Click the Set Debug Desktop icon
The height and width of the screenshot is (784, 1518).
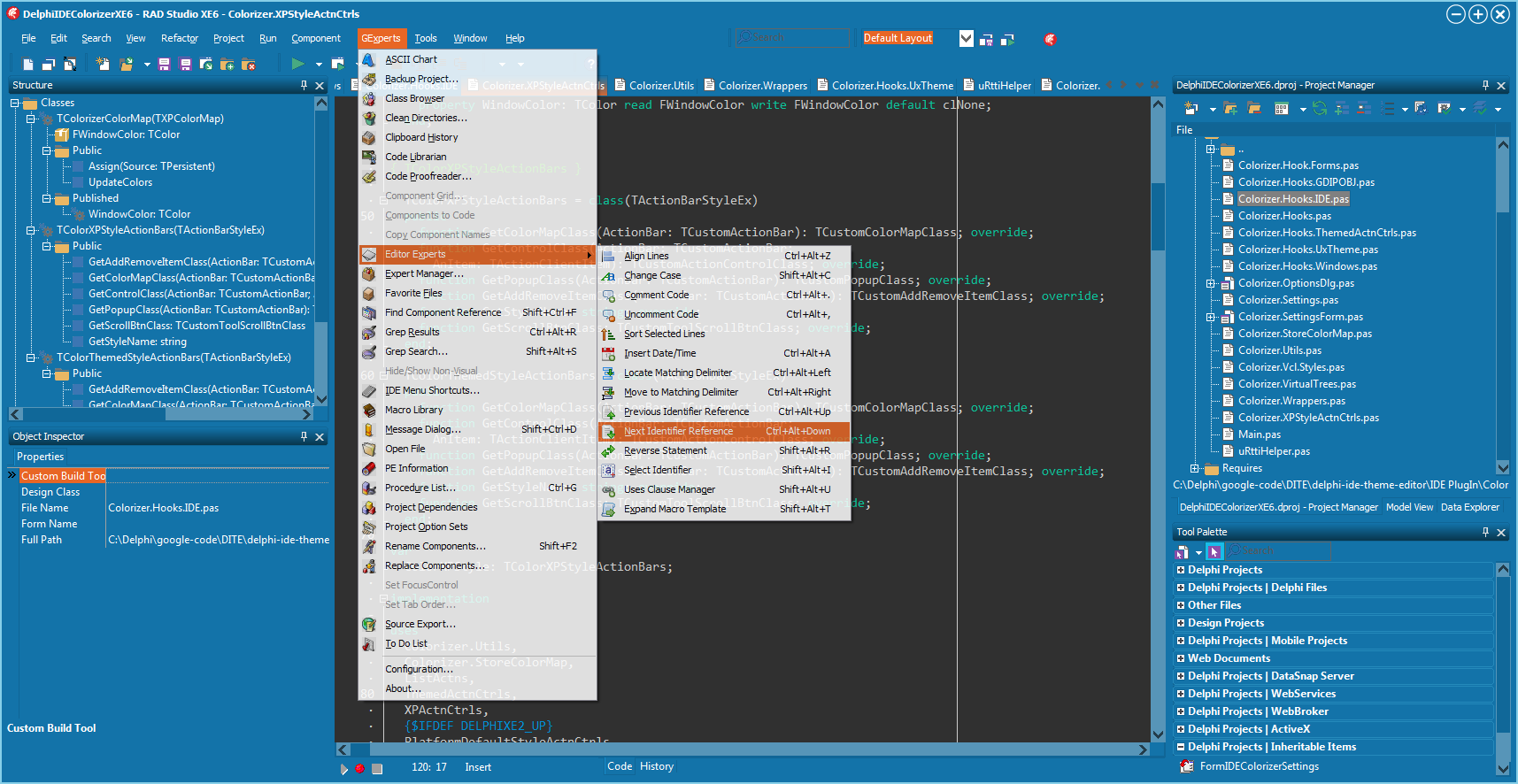[1007, 39]
